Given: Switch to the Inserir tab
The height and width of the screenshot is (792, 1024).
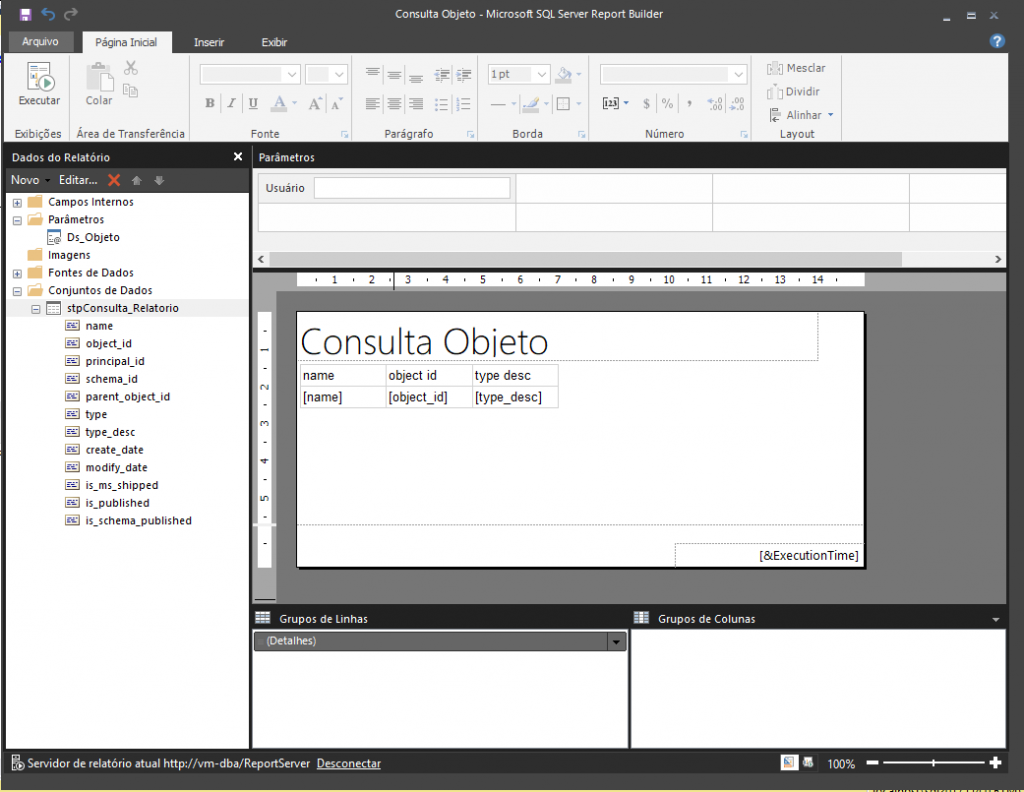Looking at the screenshot, I should [x=209, y=42].
